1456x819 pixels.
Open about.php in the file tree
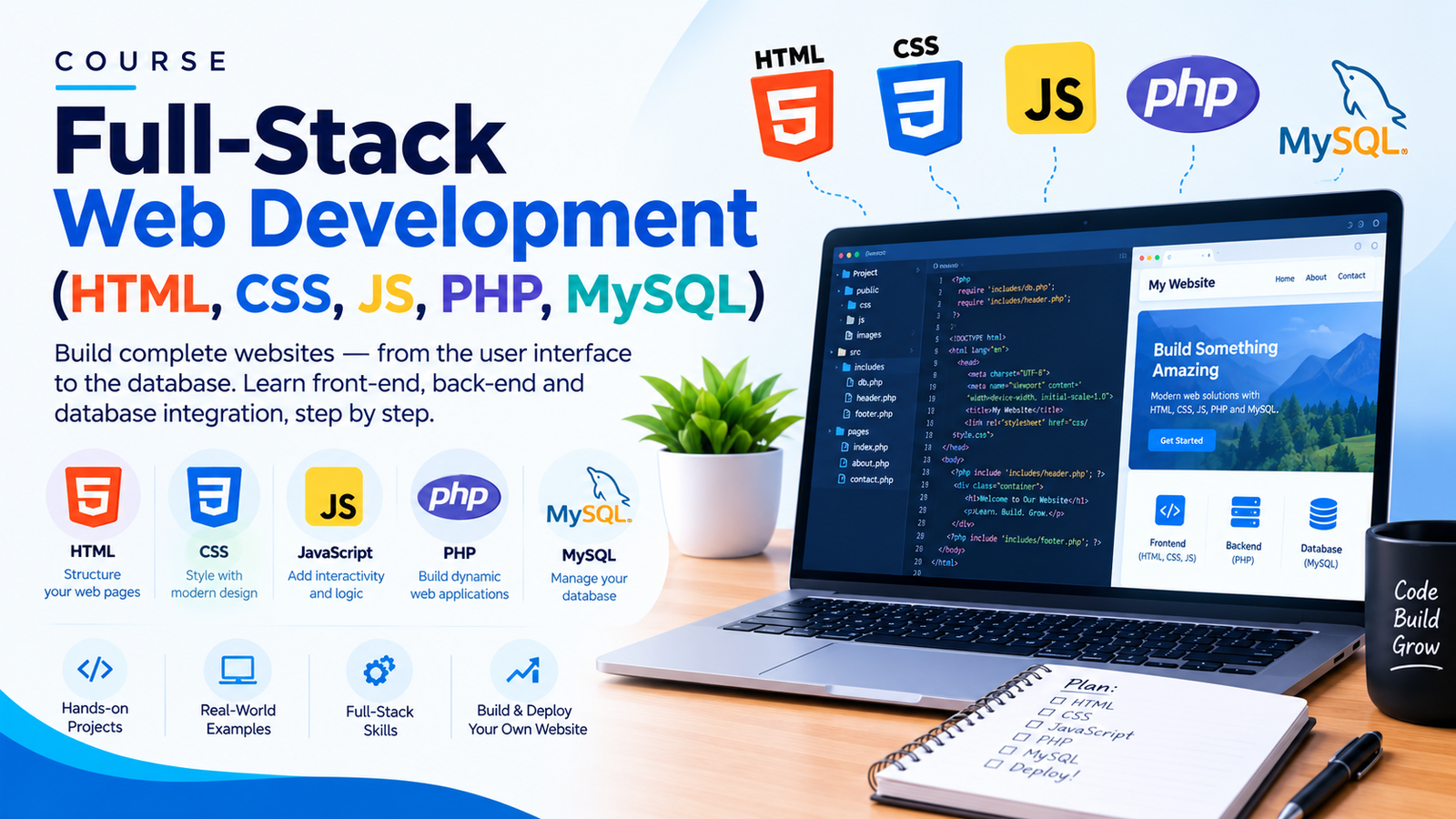click(864, 463)
